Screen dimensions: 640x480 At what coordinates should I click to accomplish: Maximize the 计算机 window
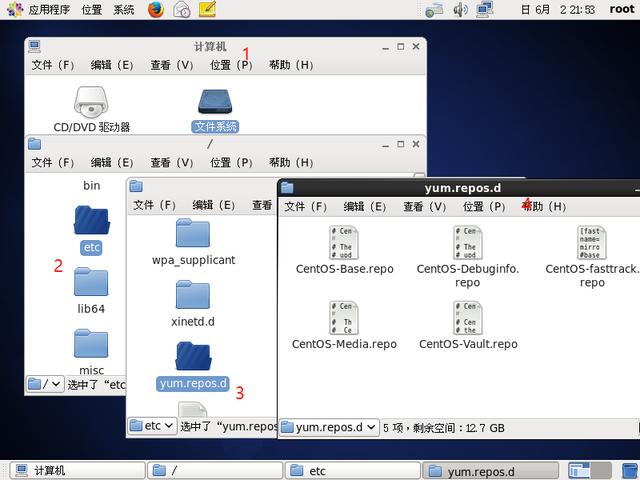pos(400,47)
